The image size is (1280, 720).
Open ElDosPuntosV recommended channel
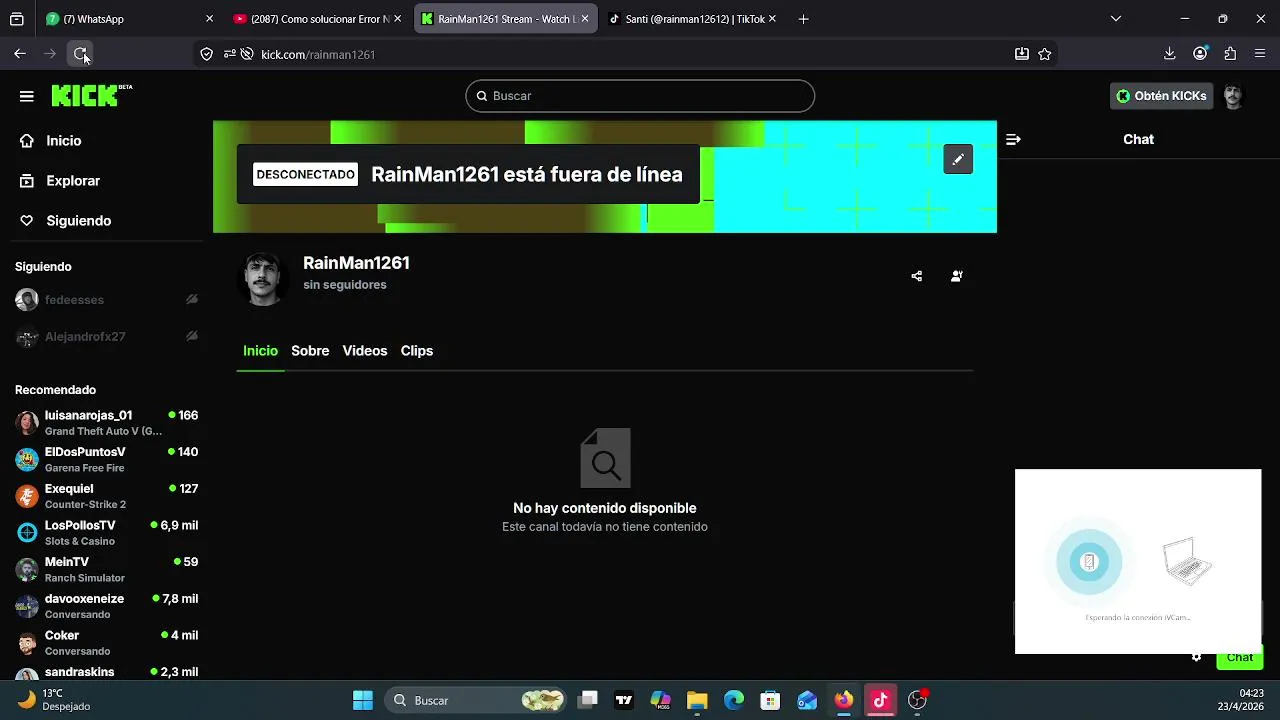[106, 459]
